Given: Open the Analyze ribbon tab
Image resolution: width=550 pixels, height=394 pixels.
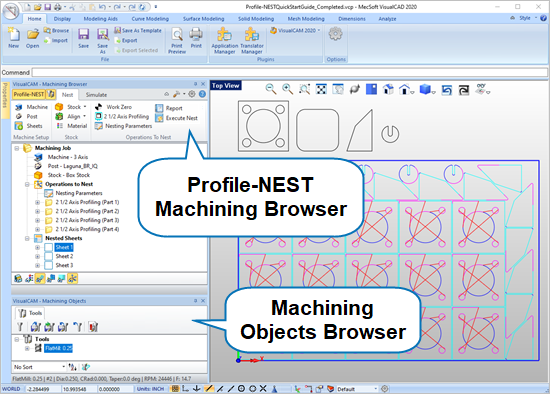Looking at the screenshot, I should click(x=387, y=19).
